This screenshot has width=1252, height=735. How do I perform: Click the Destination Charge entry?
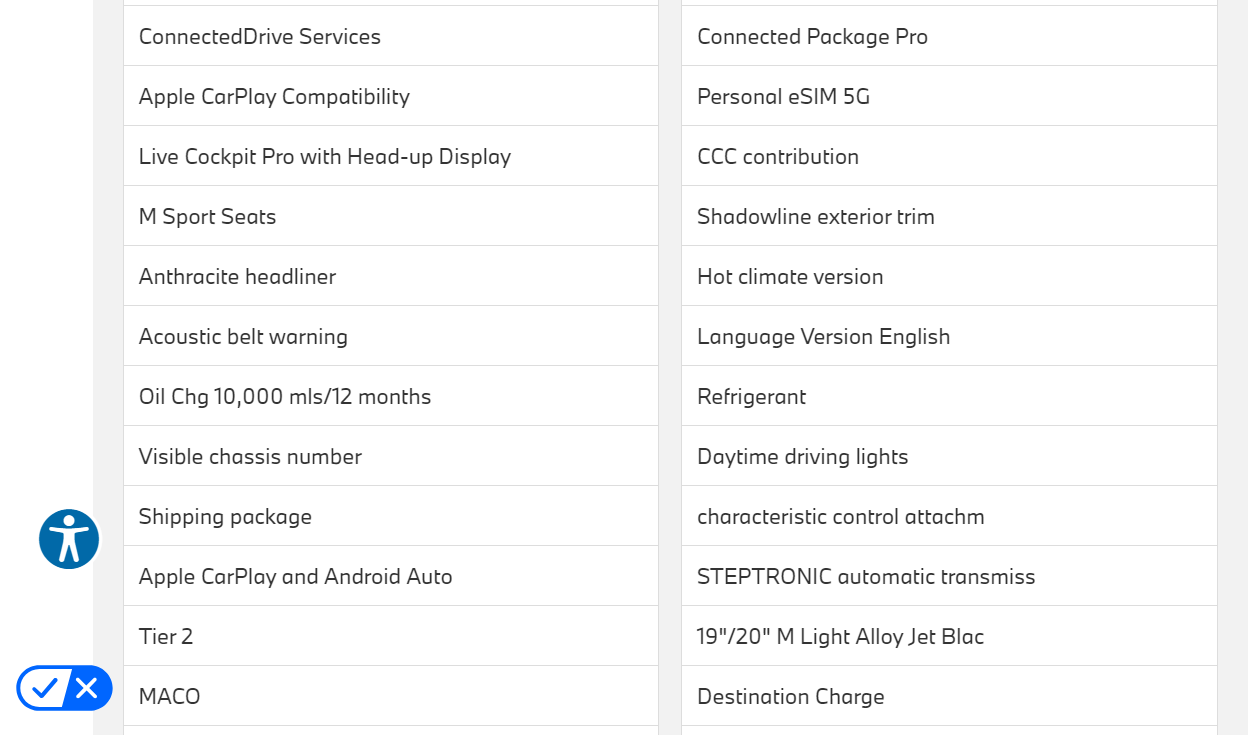coord(790,697)
